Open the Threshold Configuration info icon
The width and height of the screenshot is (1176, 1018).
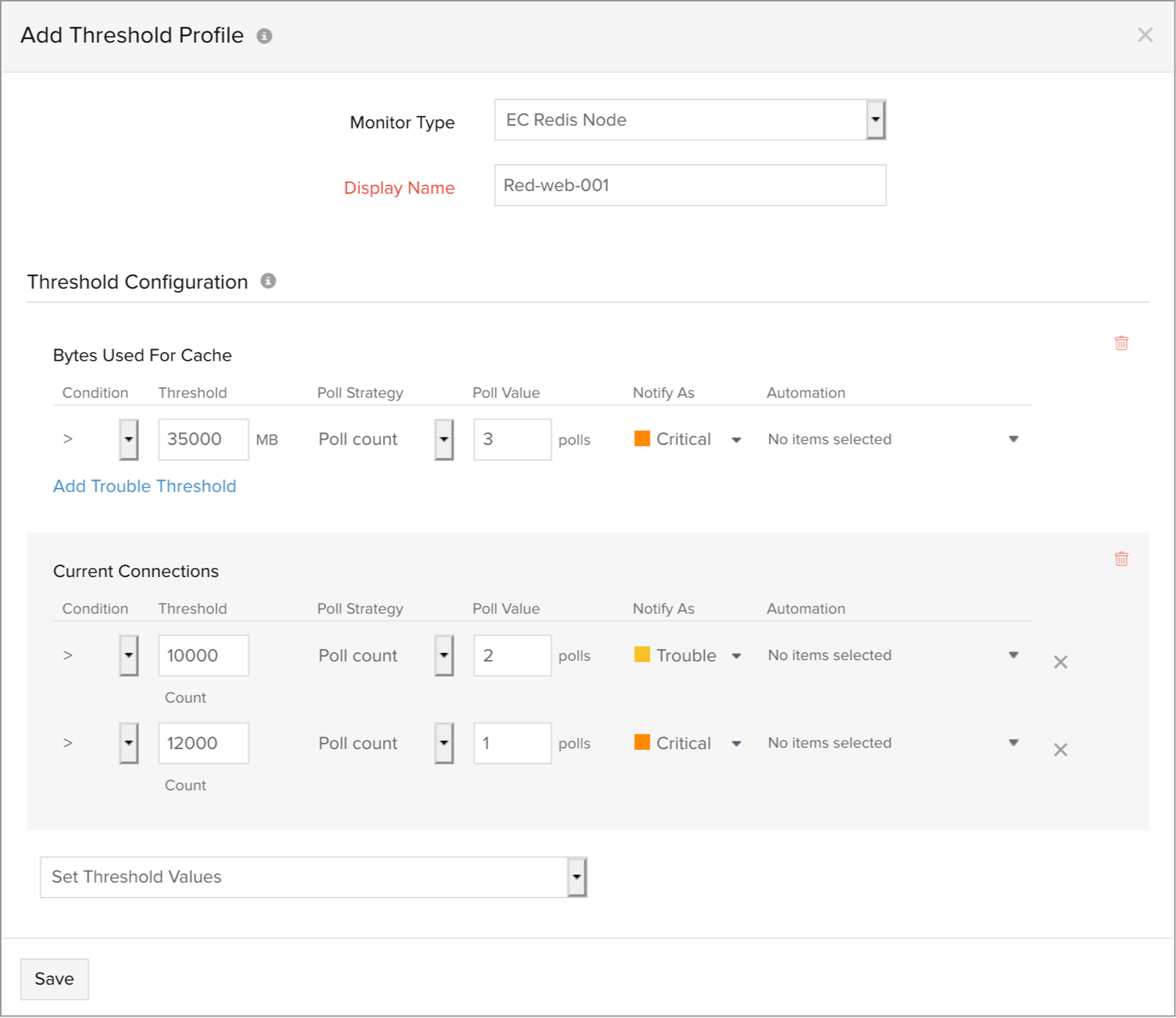pyautogui.click(x=268, y=281)
